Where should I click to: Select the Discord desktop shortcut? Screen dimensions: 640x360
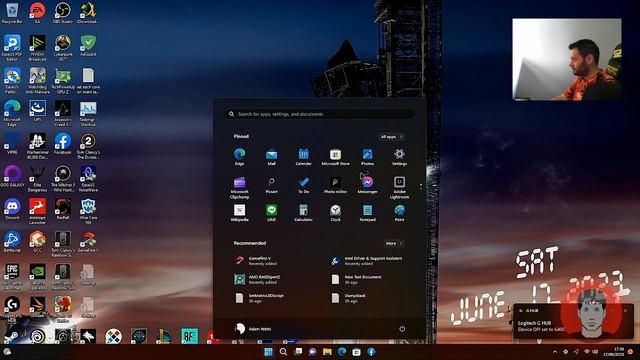coord(12,209)
